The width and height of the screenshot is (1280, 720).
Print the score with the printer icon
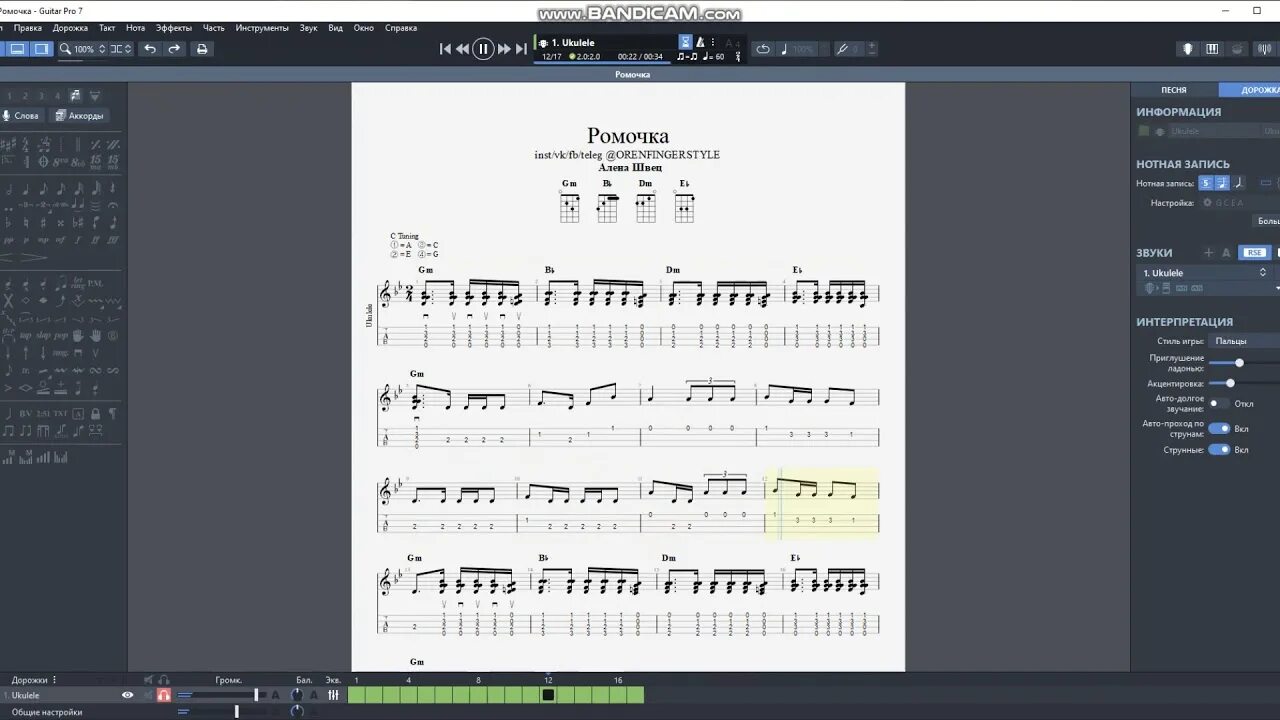point(202,49)
